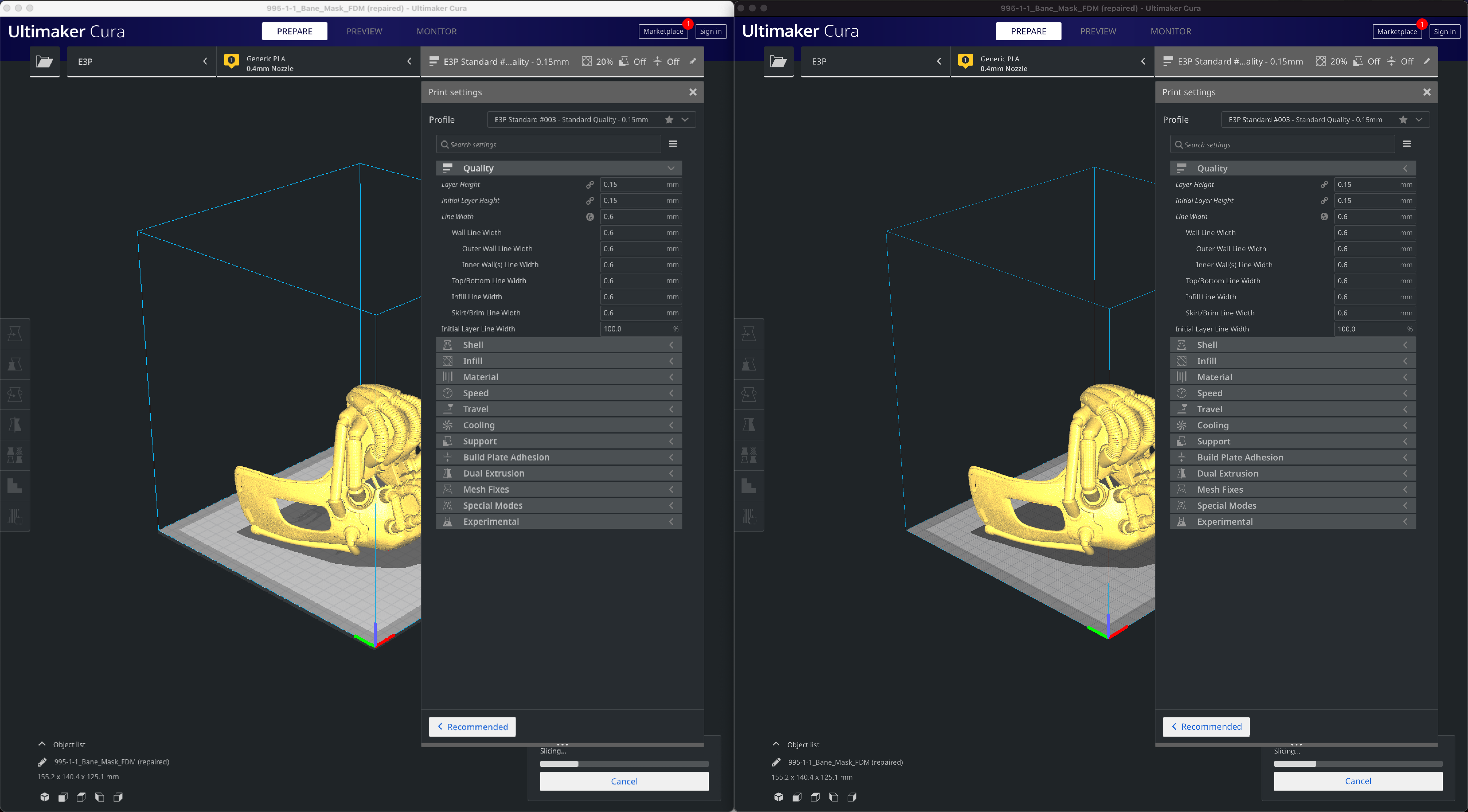
Task: Toggle Layer Height link icon in left window
Action: click(590, 185)
